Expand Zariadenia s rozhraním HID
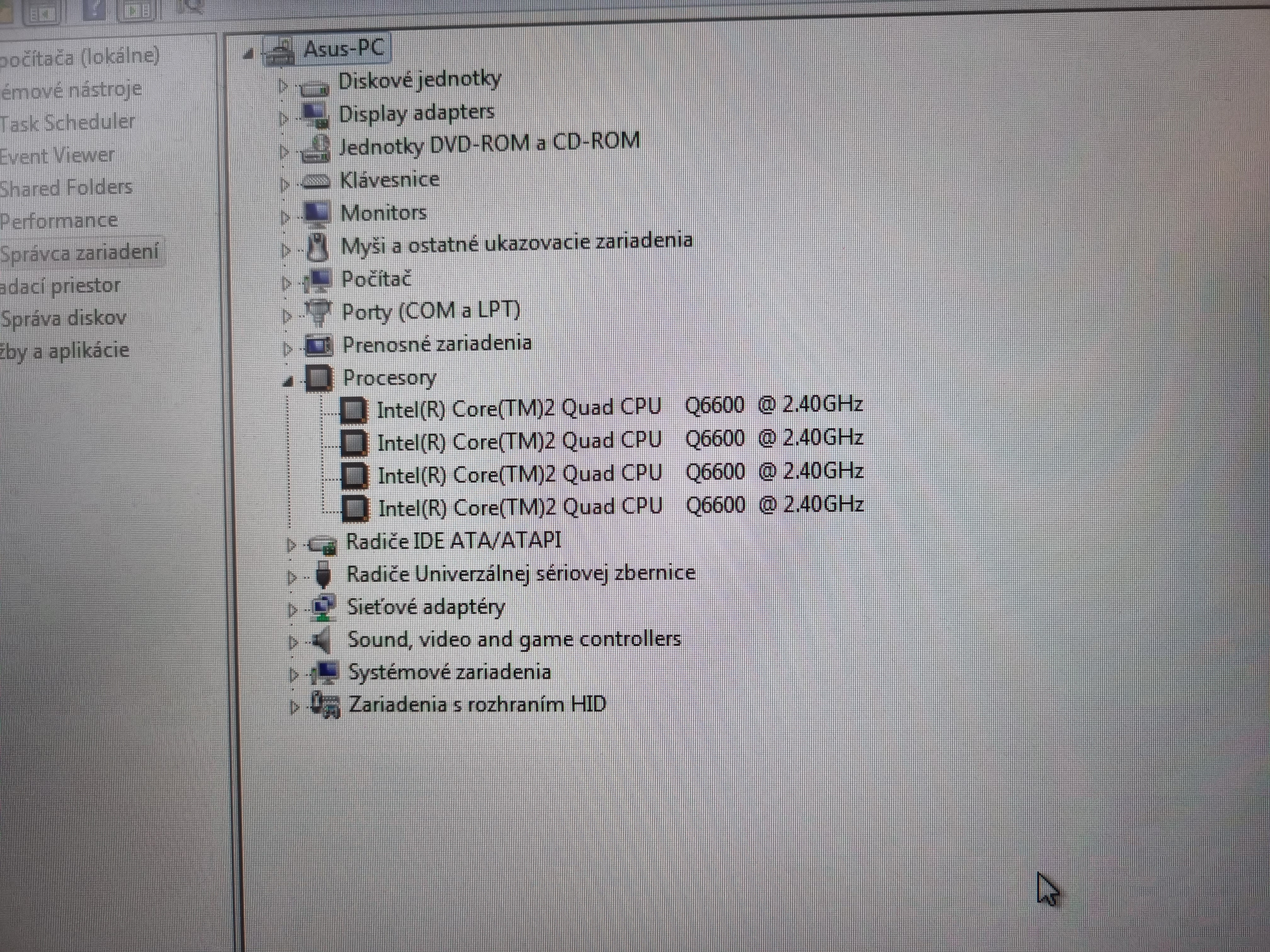The image size is (1270, 952). pos(295,707)
